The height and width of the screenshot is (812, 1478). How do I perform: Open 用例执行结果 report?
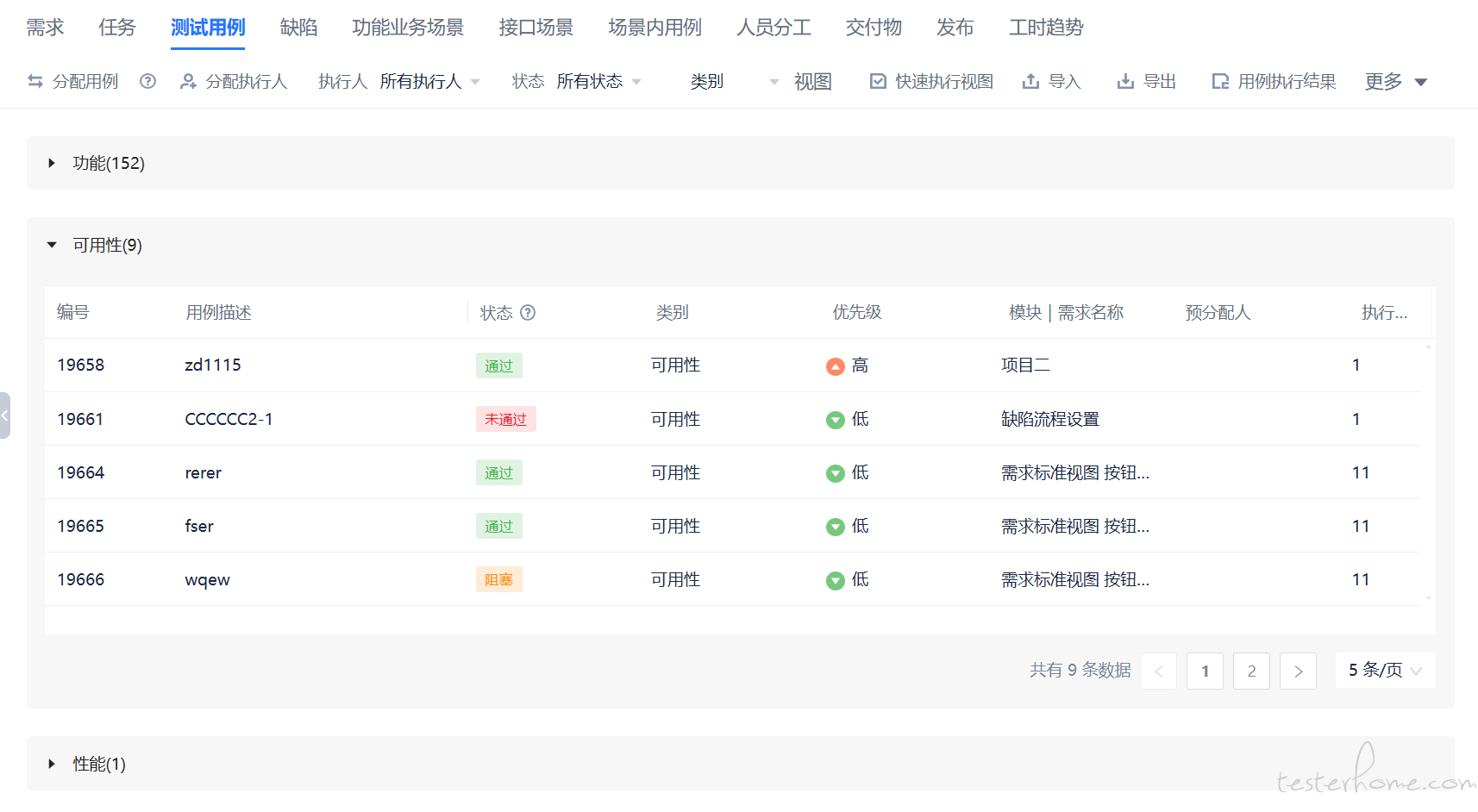point(1274,82)
